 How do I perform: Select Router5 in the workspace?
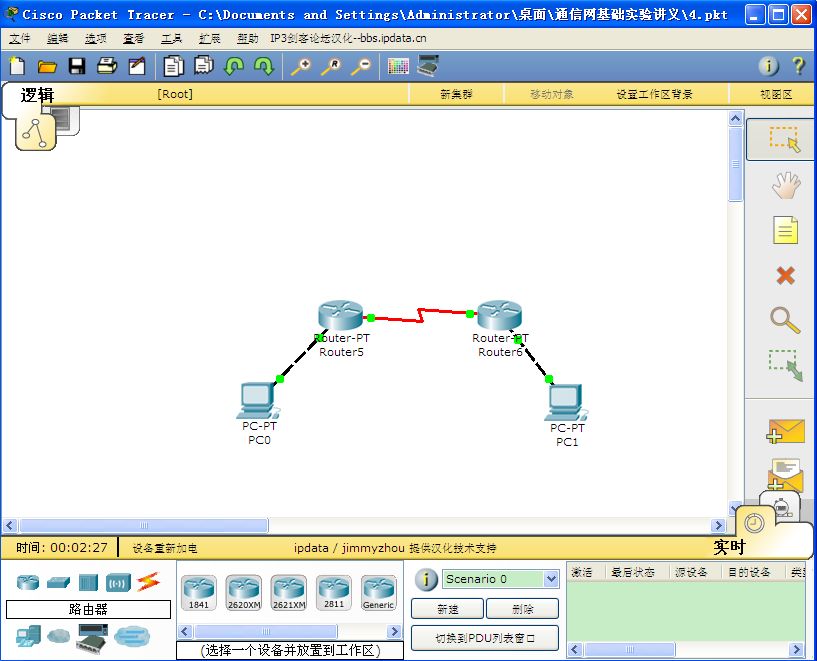[x=340, y=315]
